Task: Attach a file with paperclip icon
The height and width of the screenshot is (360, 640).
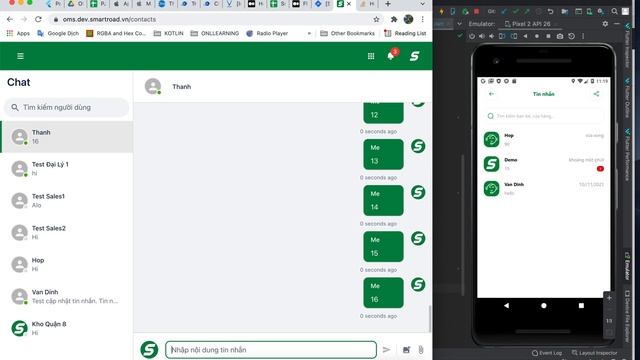Action: pos(420,349)
